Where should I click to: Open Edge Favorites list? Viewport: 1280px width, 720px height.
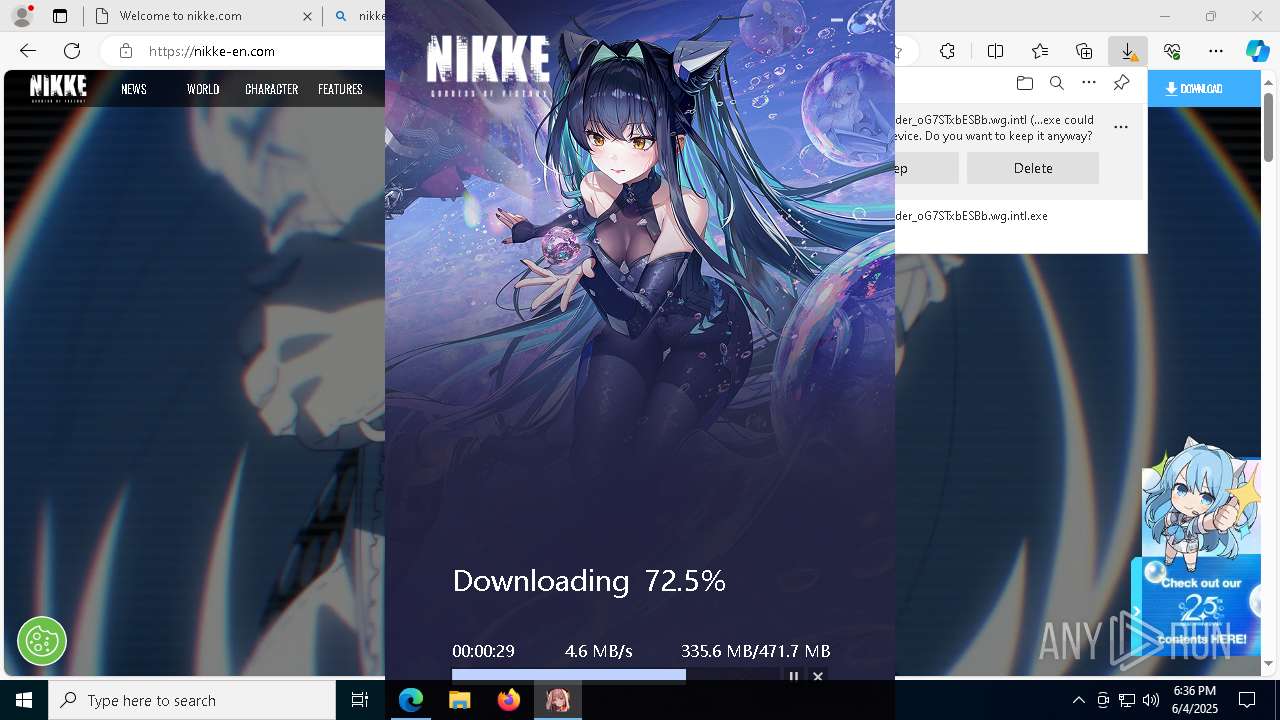1040,51
